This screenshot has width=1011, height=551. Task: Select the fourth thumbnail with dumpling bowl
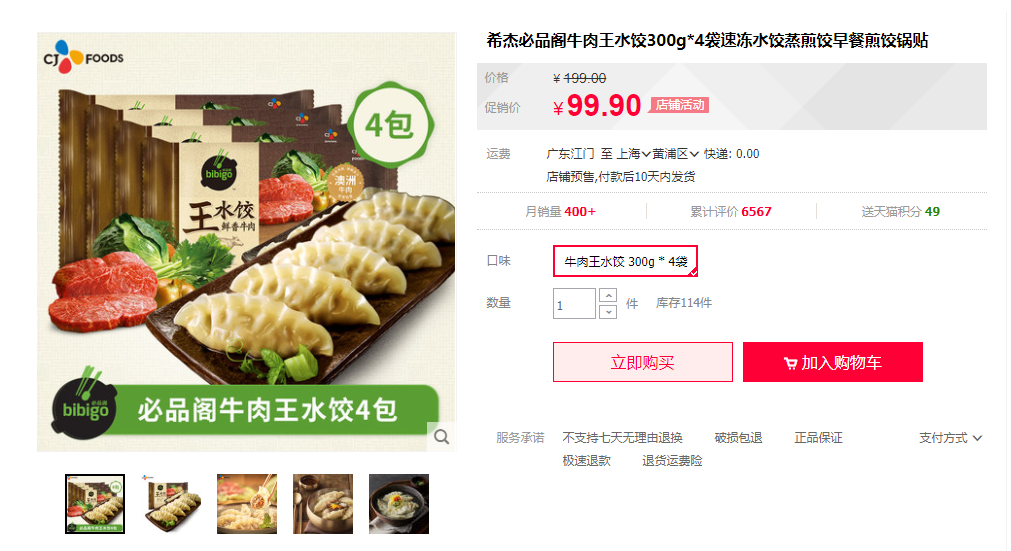coord(323,504)
